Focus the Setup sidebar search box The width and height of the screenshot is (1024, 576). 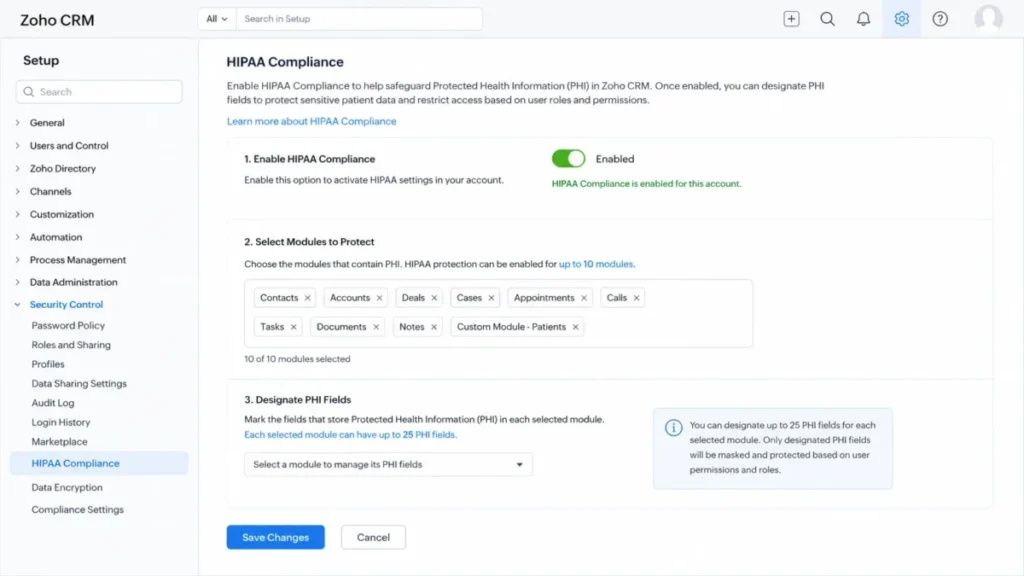99,92
